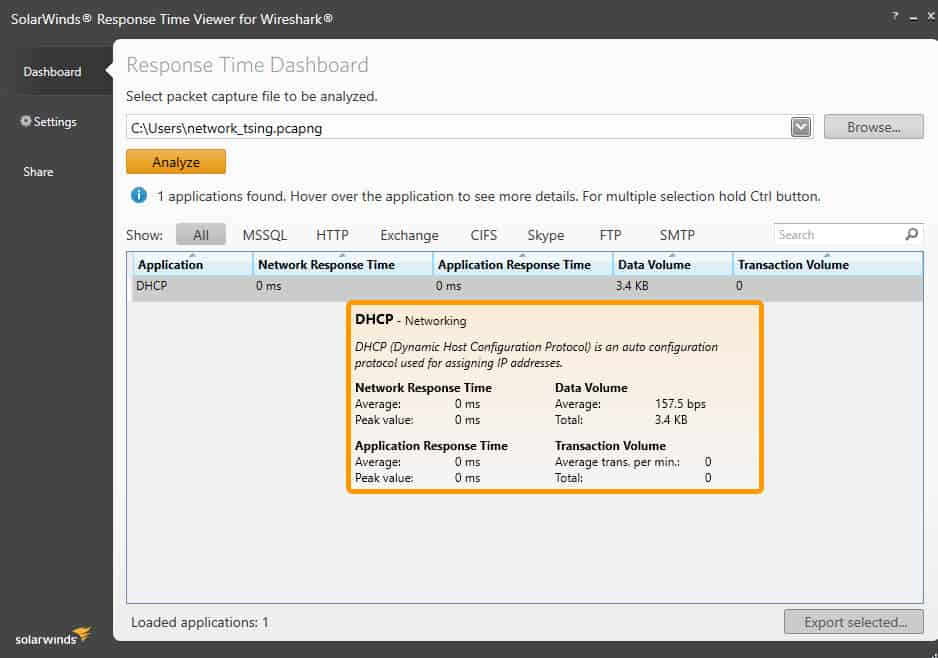Filter applications by CIFS

[x=483, y=235]
